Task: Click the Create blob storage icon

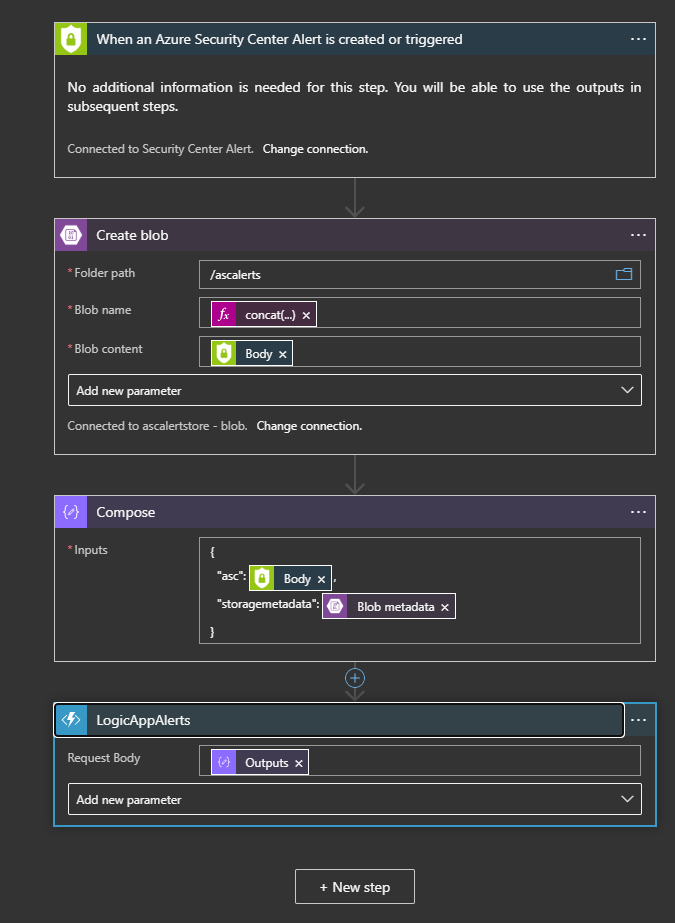Action: tap(71, 236)
